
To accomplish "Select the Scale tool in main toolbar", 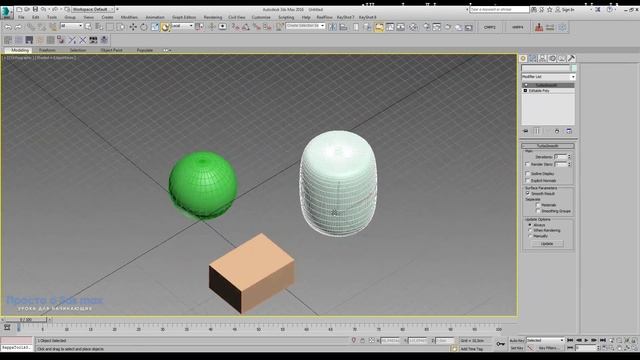I will (x=155, y=27).
